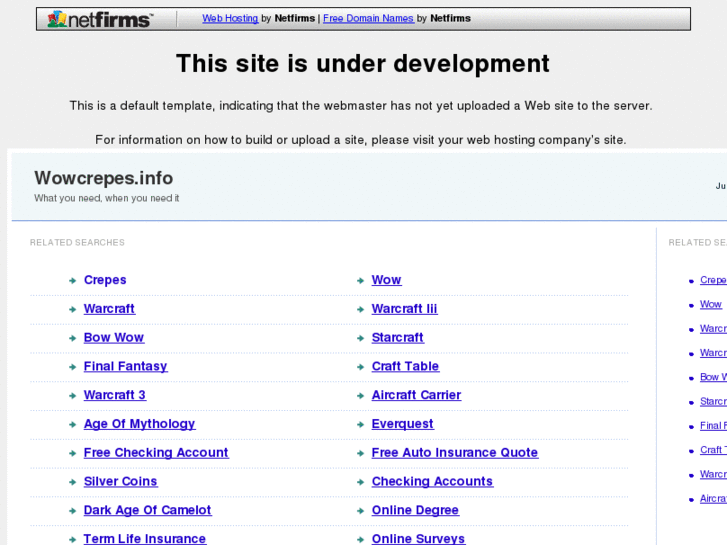Click the arrow icon beside Warcraft

pyautogui.click(x=72, y=309)
